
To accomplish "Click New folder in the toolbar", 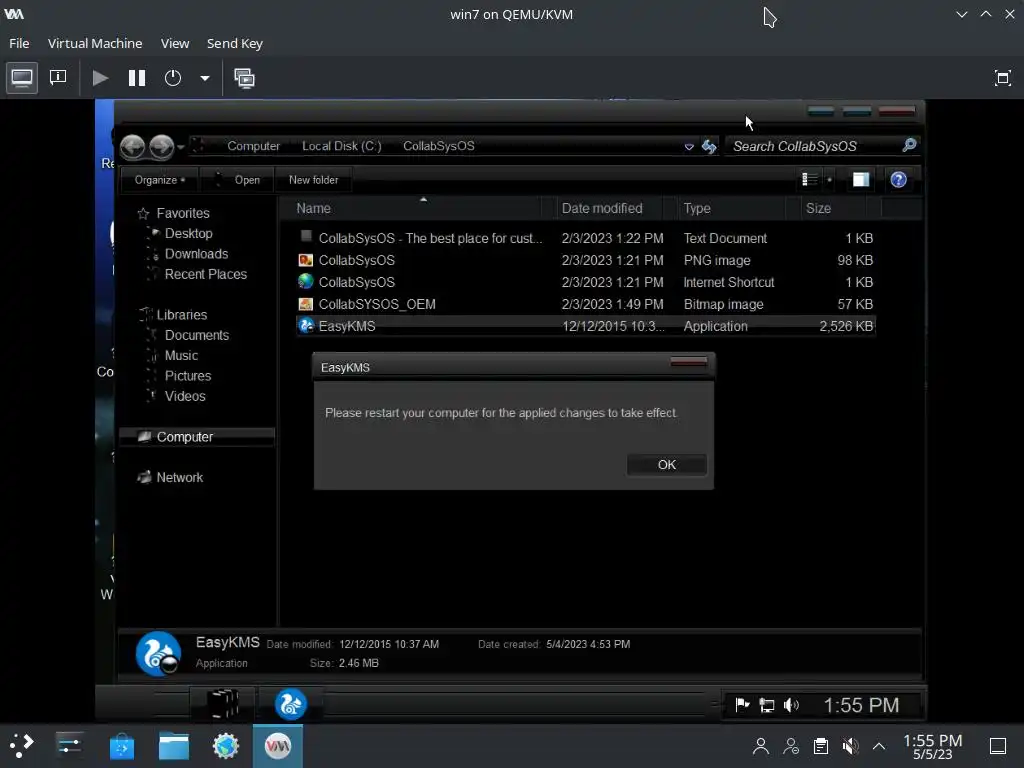I will pos(313,180).
